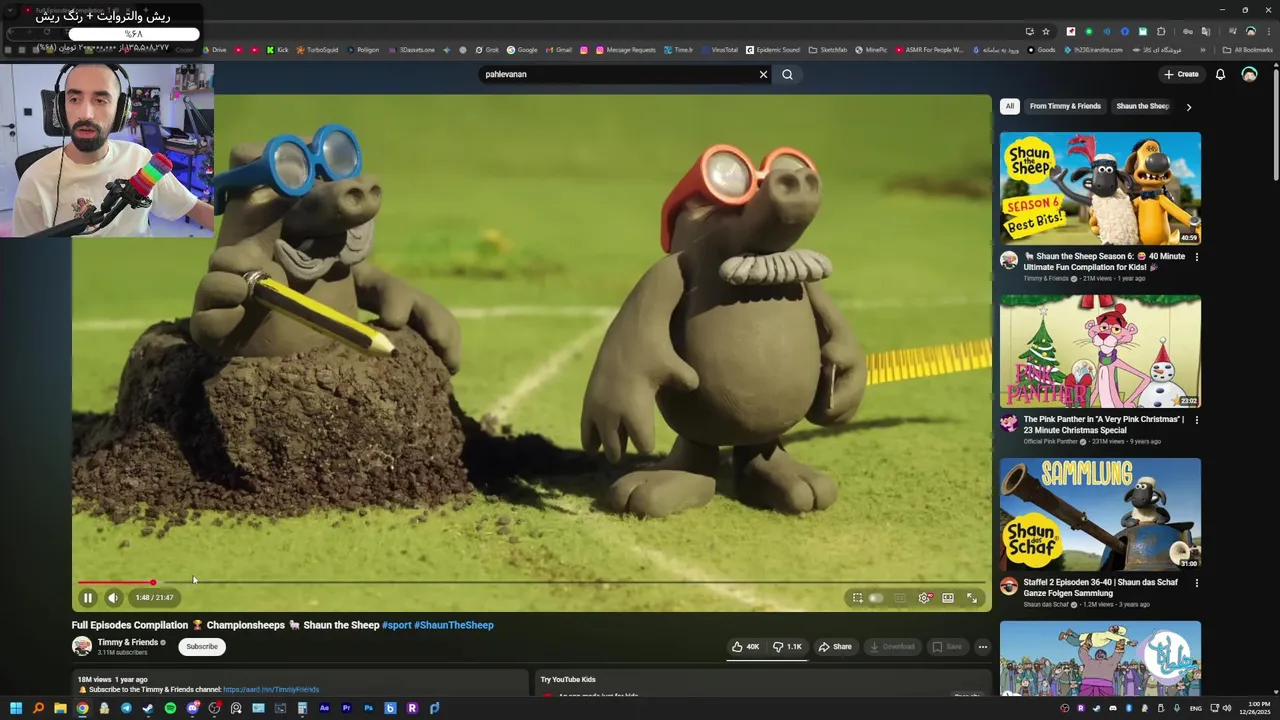The image size is (1280, 720).
Task: Open the Create menu
Action: tap(1181, 74)
